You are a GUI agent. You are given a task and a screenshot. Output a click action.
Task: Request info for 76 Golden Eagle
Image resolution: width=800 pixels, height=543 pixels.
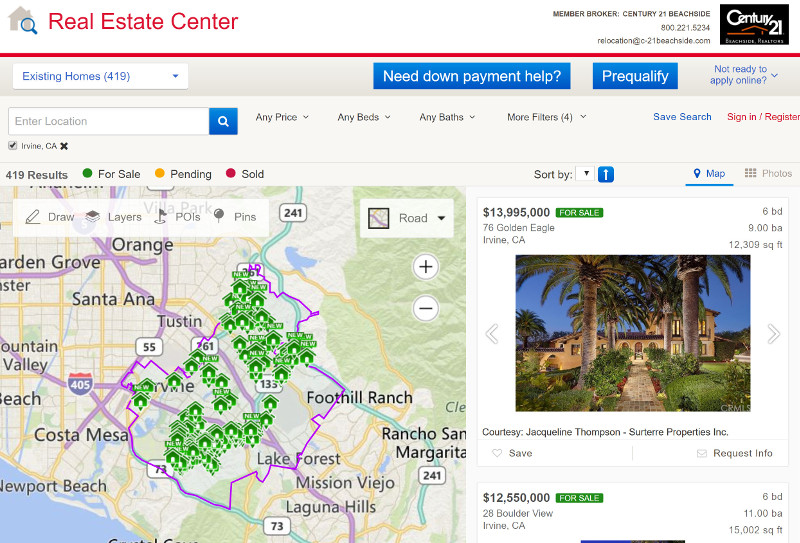pyautogui.click(x=735, y=453)
